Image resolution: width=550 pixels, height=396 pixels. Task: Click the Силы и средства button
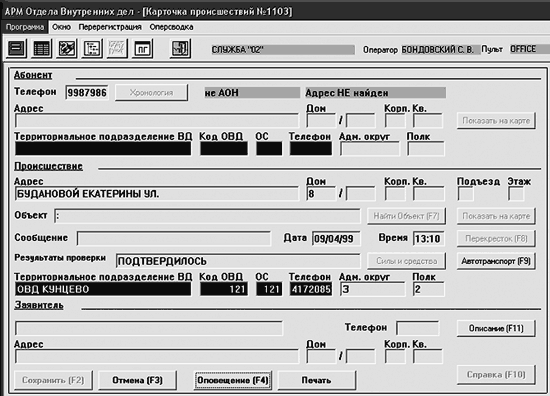coord(406,261)
